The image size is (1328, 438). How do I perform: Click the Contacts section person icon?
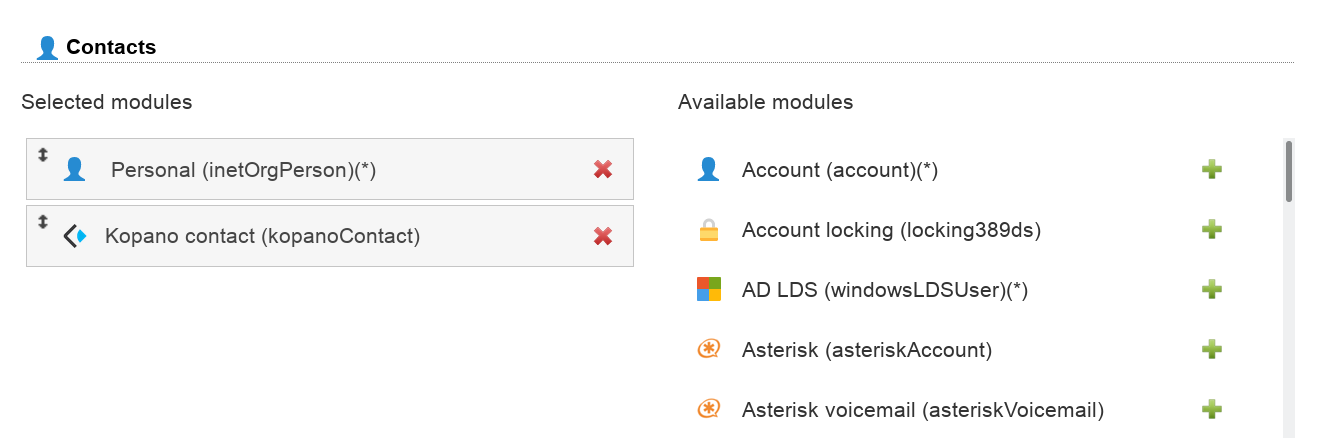(47, 47)
